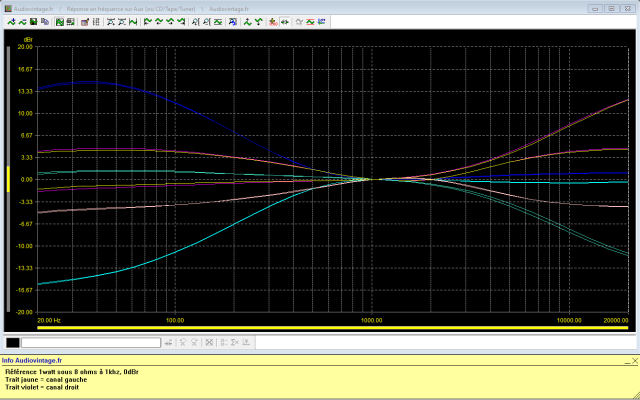This screenshot has width=640, height=400.
Task: Close the Info Audiovintage.fr panel
Action: tap(635, 361)
